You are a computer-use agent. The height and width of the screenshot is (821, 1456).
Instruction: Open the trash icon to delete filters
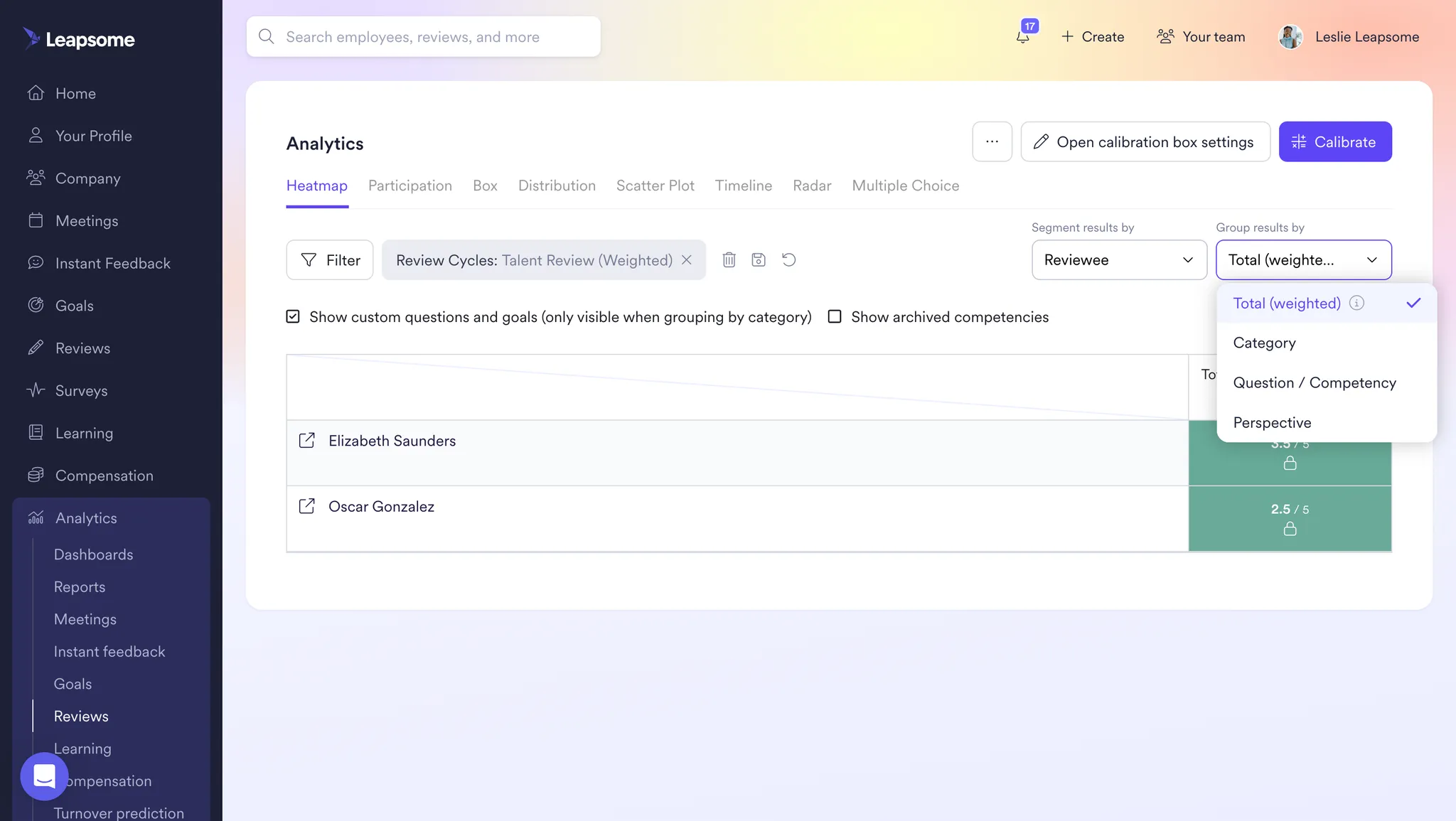728,259
